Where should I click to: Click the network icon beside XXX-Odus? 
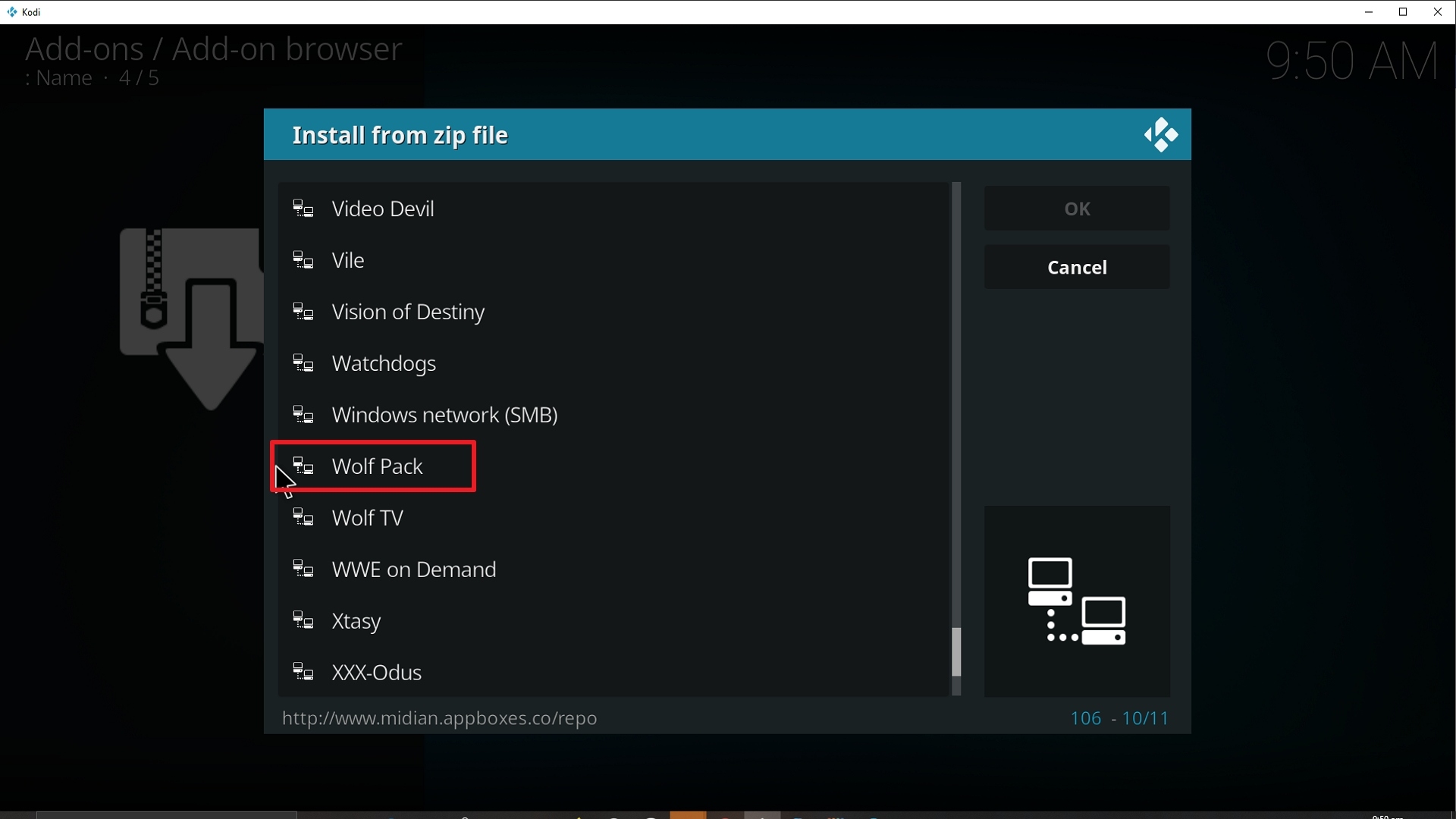pos(303,673)
